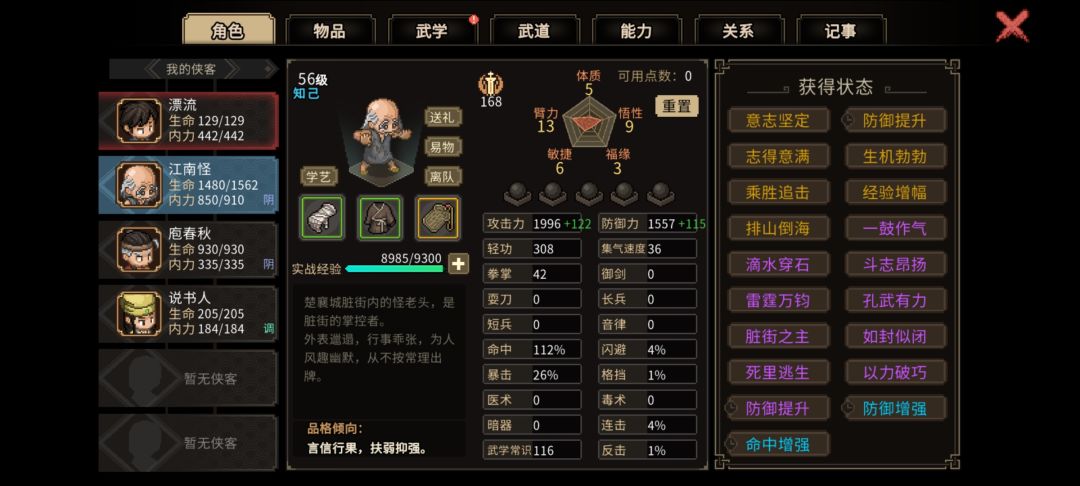This screenshot has width=1080, height=486.
Task: Click the 学艺 button
Action: pos(319,176)
